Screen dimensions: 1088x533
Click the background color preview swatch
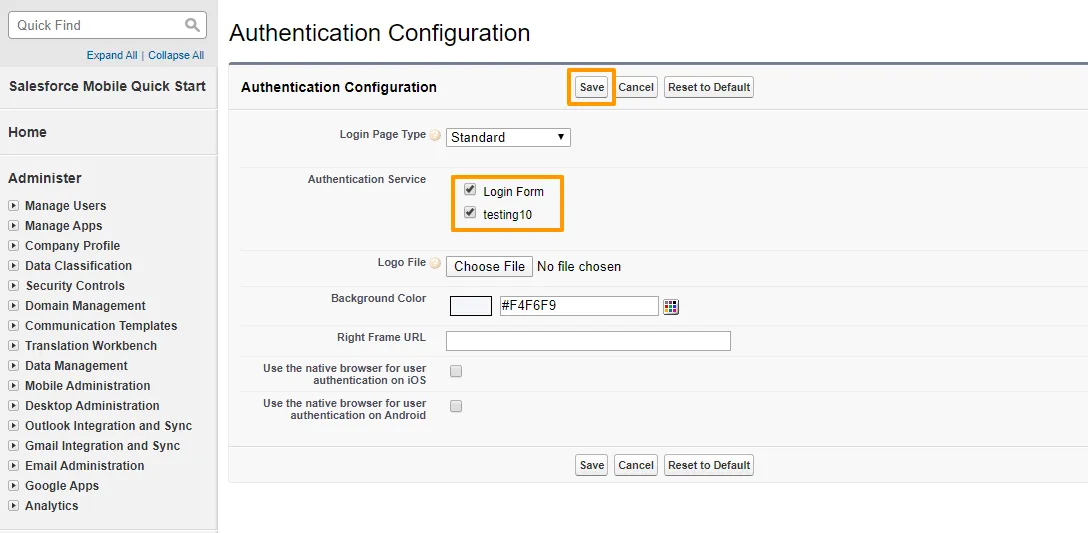471,306
